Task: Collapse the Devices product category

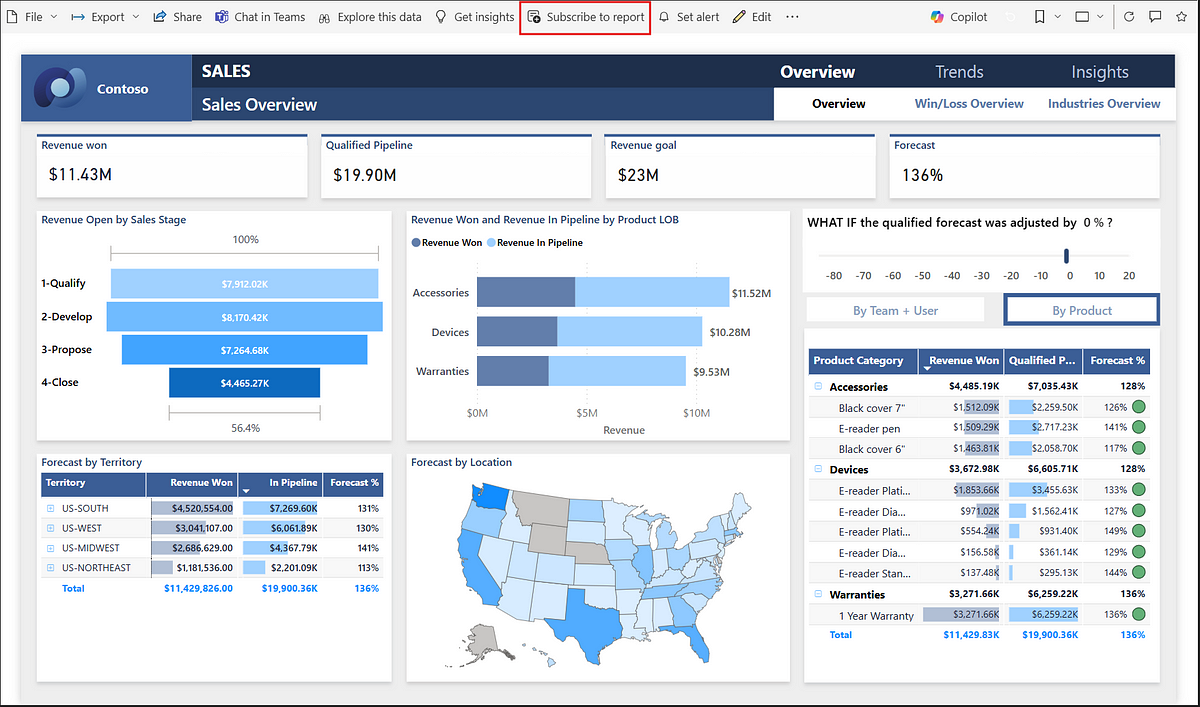Action: 818,470
